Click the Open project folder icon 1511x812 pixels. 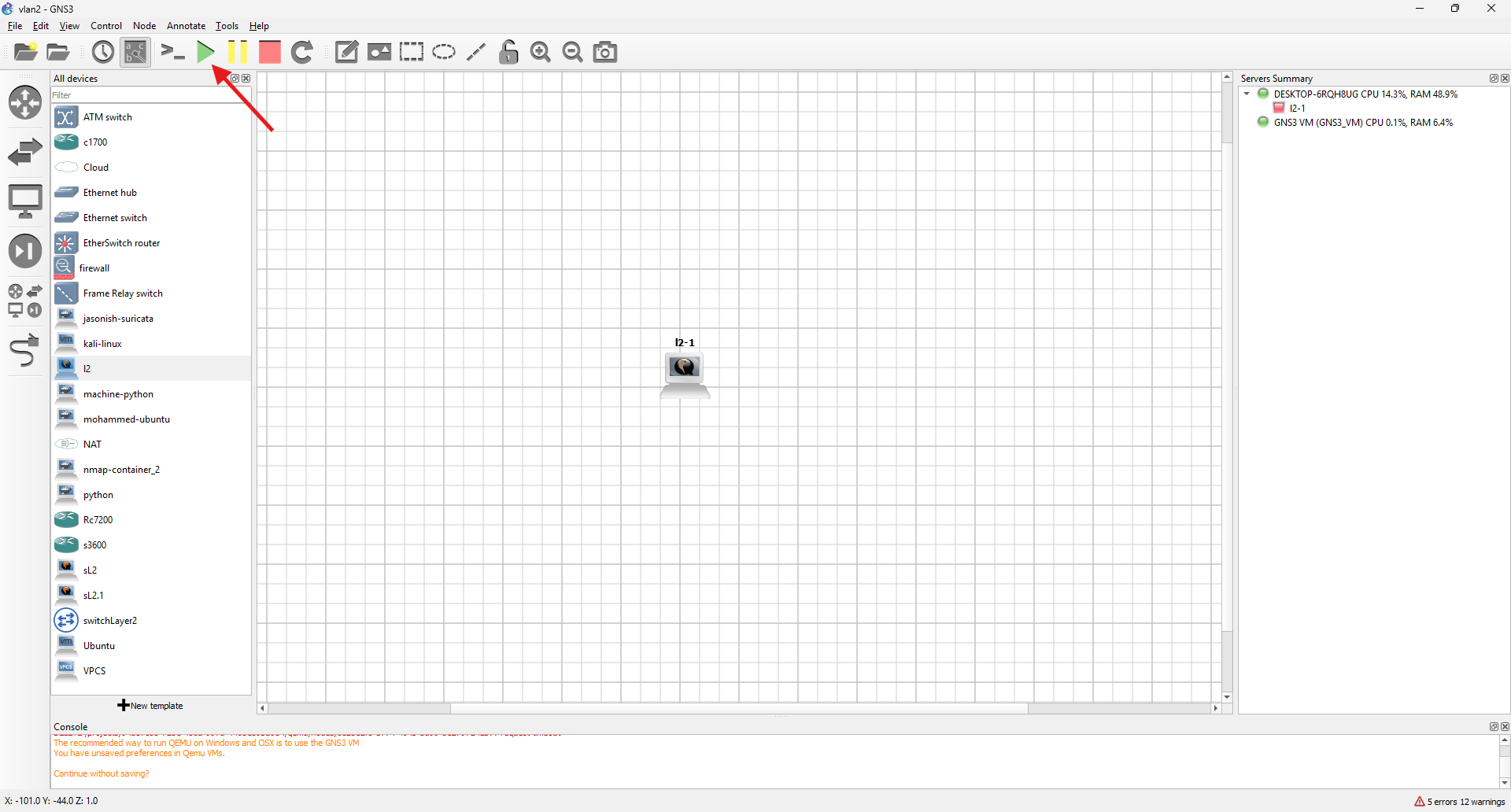(x=58, y=52)
